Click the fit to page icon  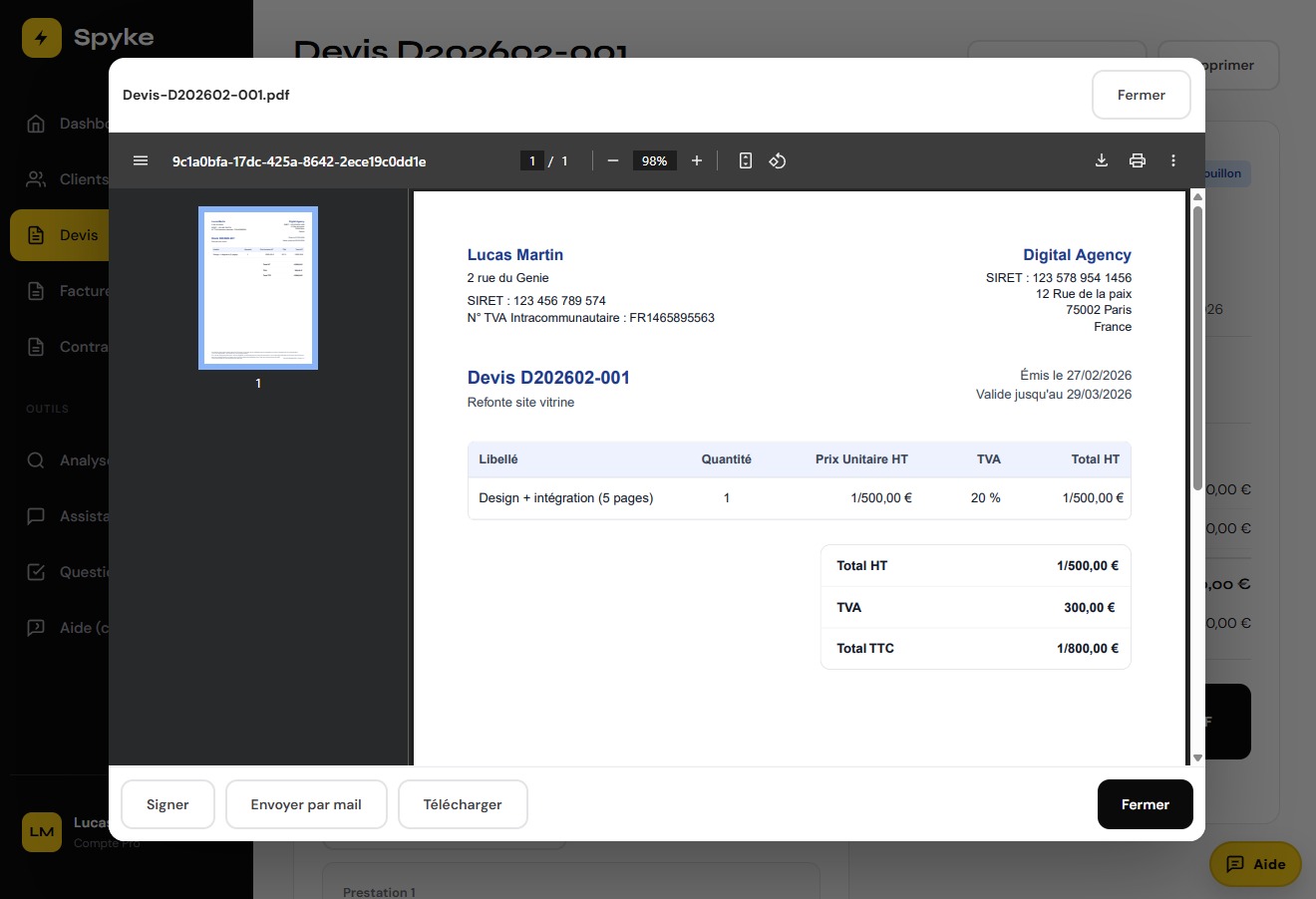(745, 160)
